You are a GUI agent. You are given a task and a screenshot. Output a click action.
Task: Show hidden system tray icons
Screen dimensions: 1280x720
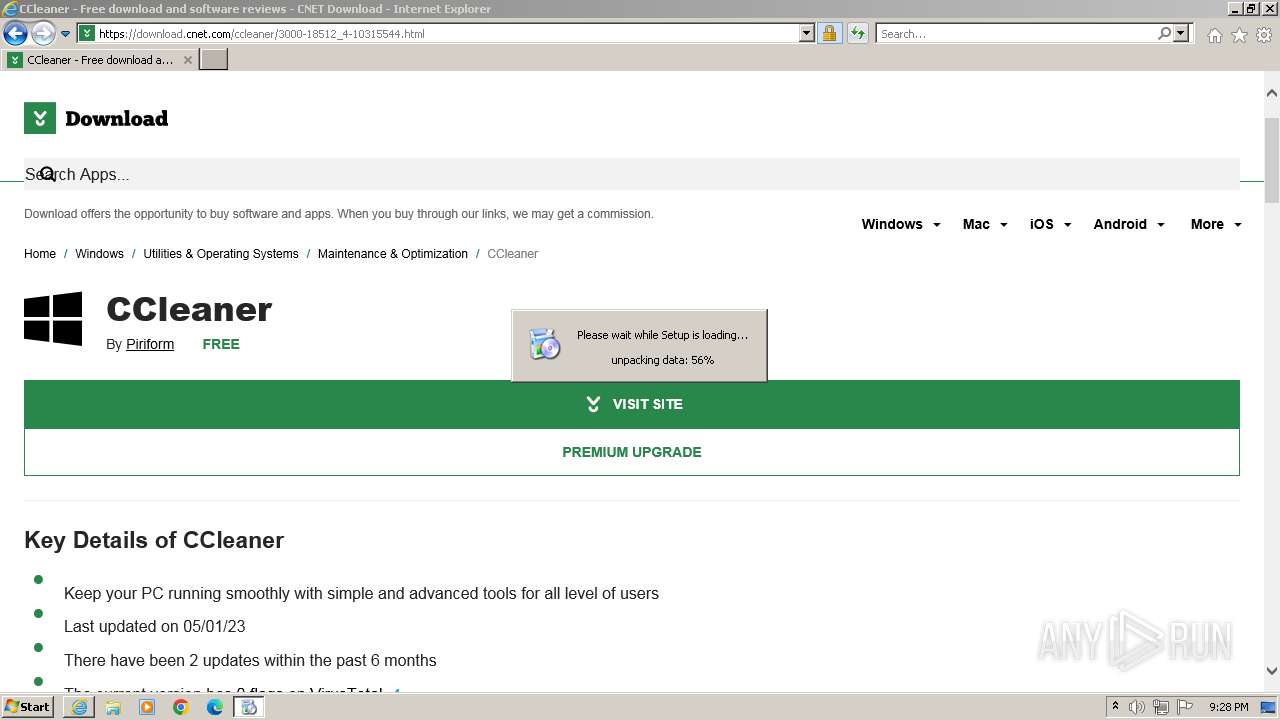click(x=1115, y=707)
